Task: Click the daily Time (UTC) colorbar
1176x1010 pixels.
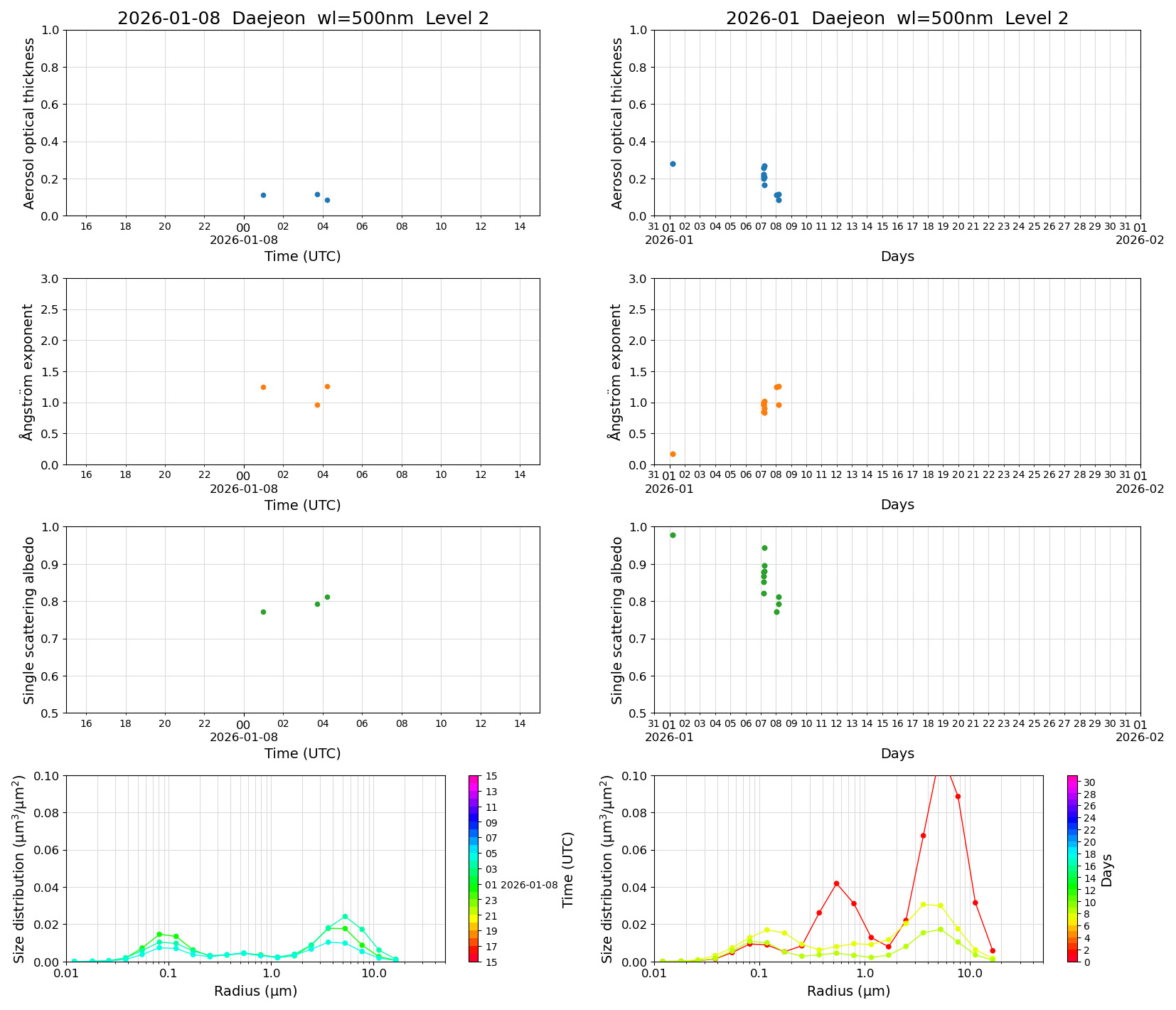Action: click(x=474, y=868)
